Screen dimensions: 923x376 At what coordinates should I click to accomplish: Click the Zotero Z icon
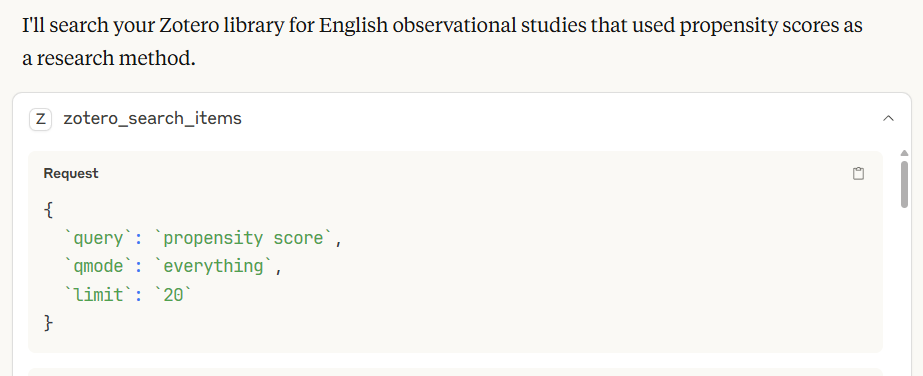(41, 119)
